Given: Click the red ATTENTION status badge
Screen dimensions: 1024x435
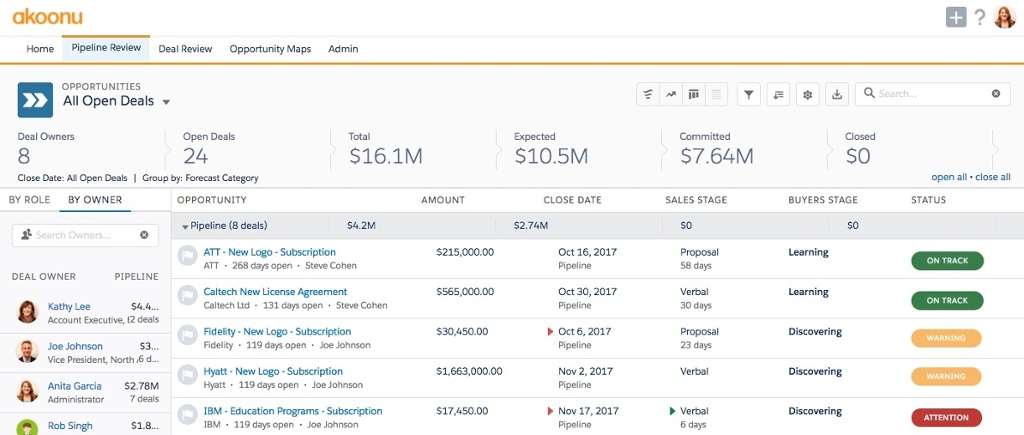Looking at the screenshot, I should coord(946,418).
